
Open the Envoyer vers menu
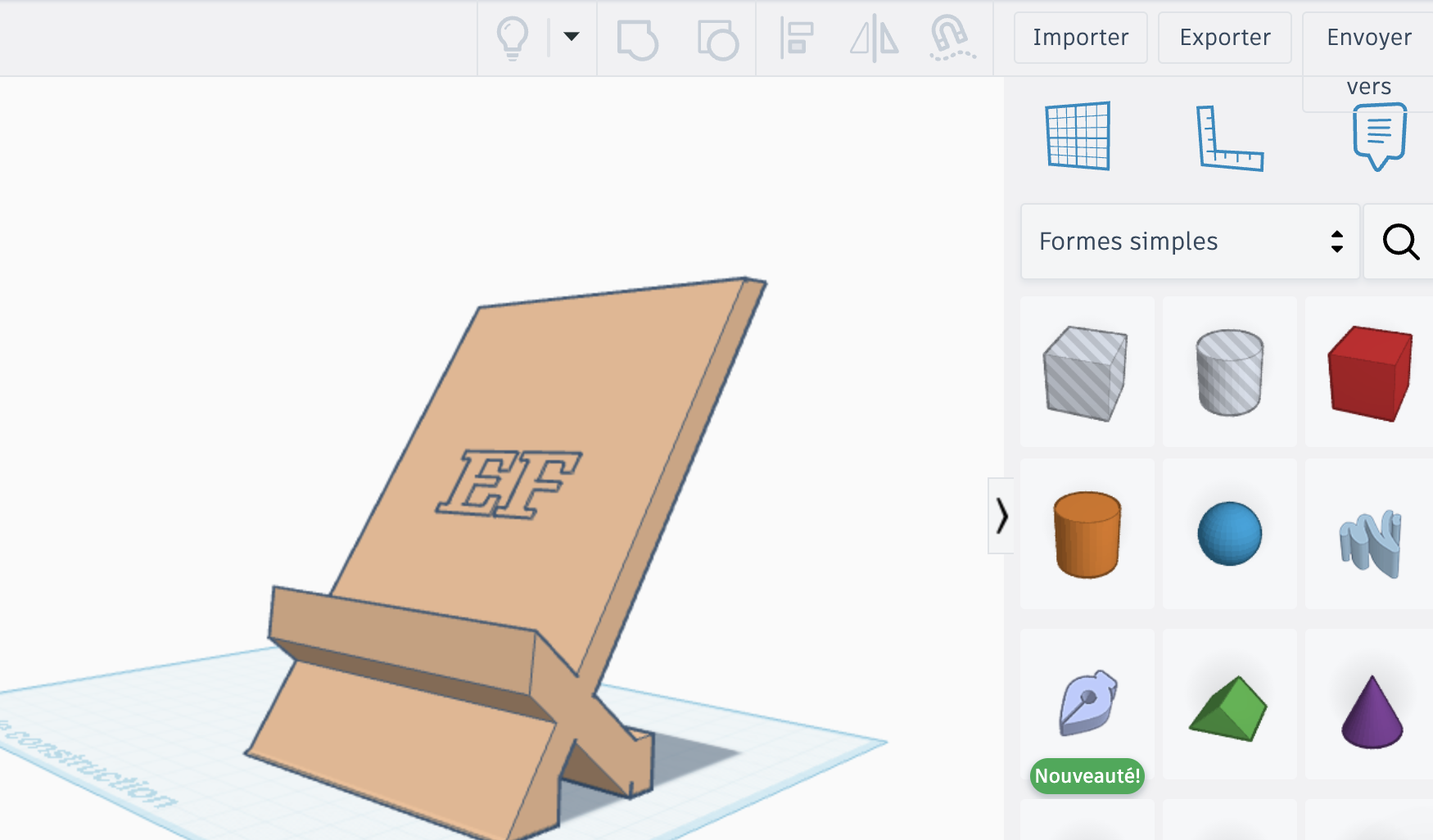[1368, 61]
